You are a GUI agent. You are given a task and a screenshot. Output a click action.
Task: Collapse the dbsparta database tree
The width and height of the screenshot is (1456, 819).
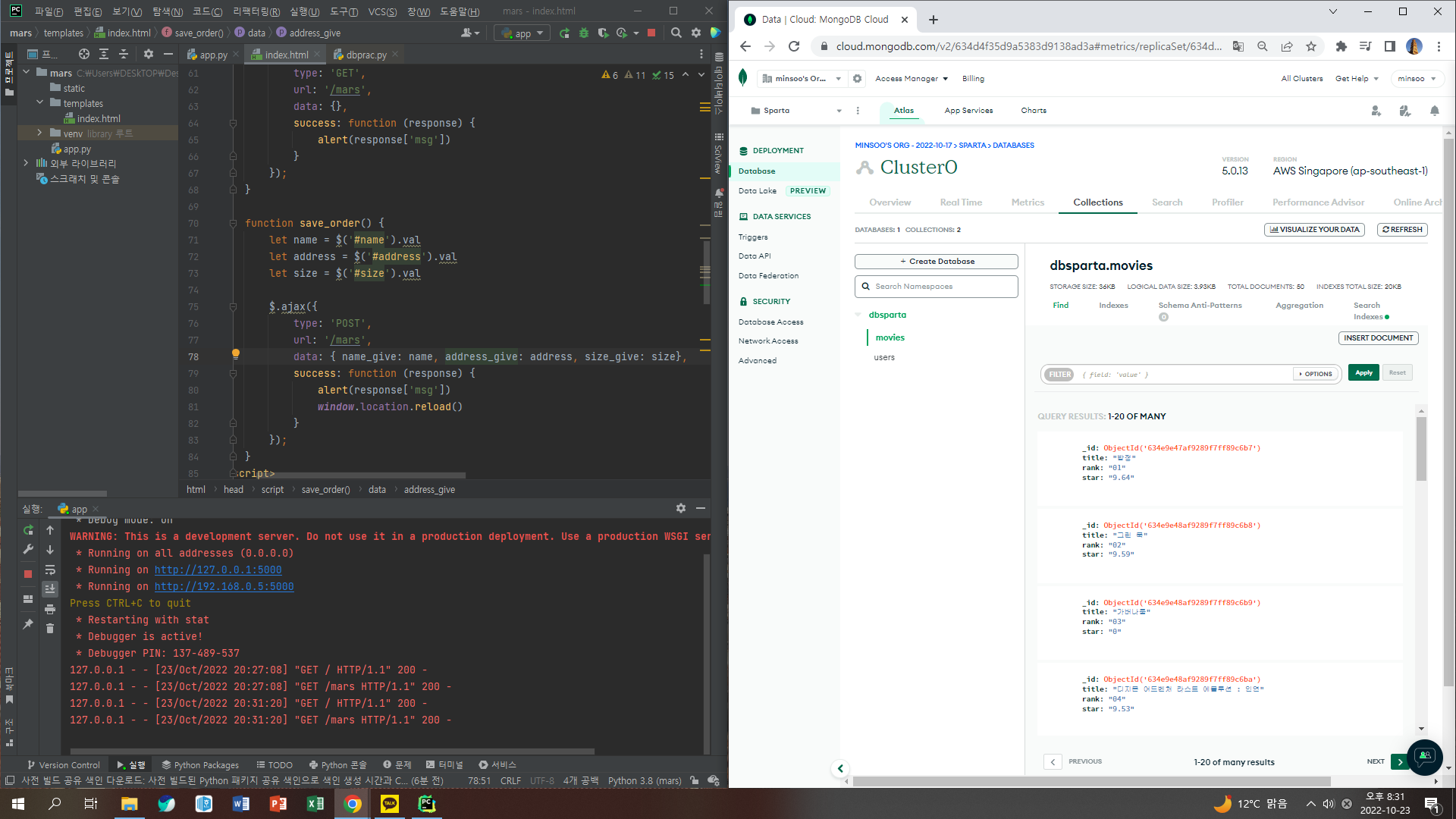coord(858,315)
